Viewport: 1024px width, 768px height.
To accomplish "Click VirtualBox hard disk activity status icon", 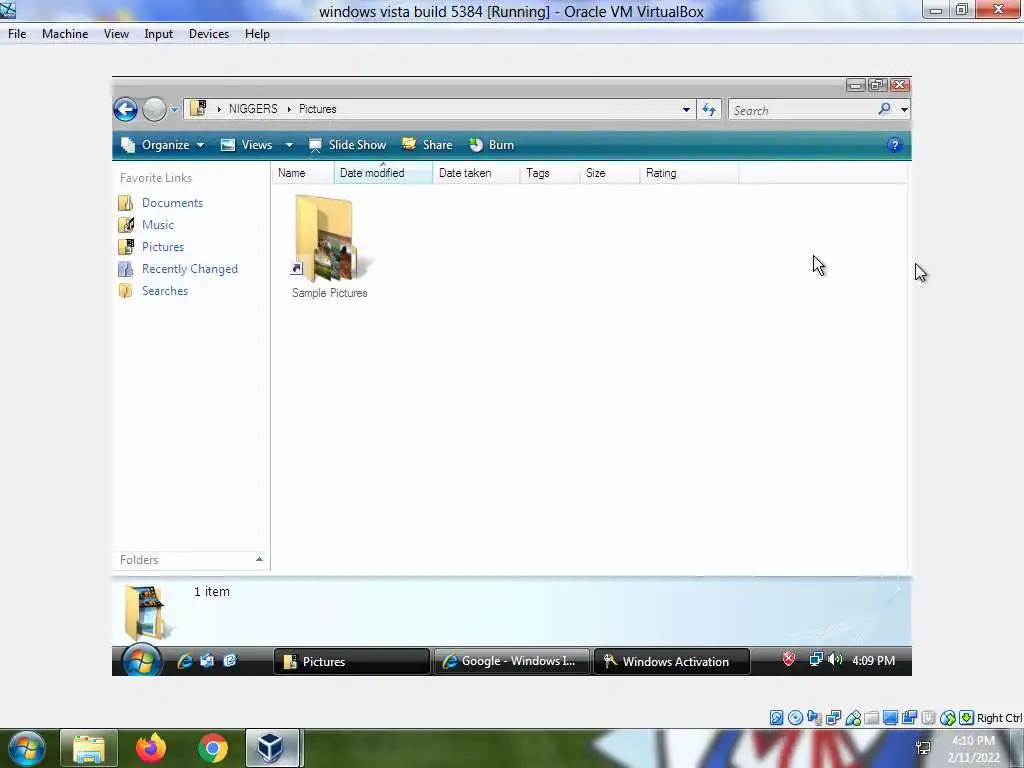I will pos(776,718).
